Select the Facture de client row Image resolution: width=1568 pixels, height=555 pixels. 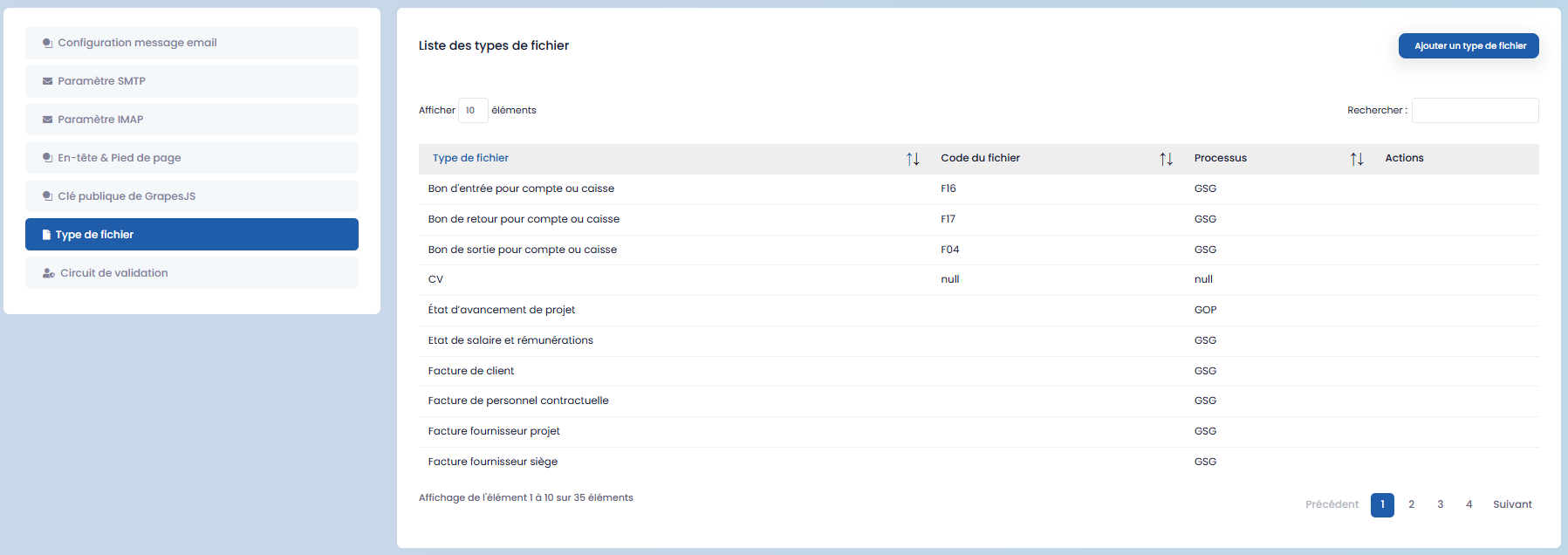pos(471,371)
